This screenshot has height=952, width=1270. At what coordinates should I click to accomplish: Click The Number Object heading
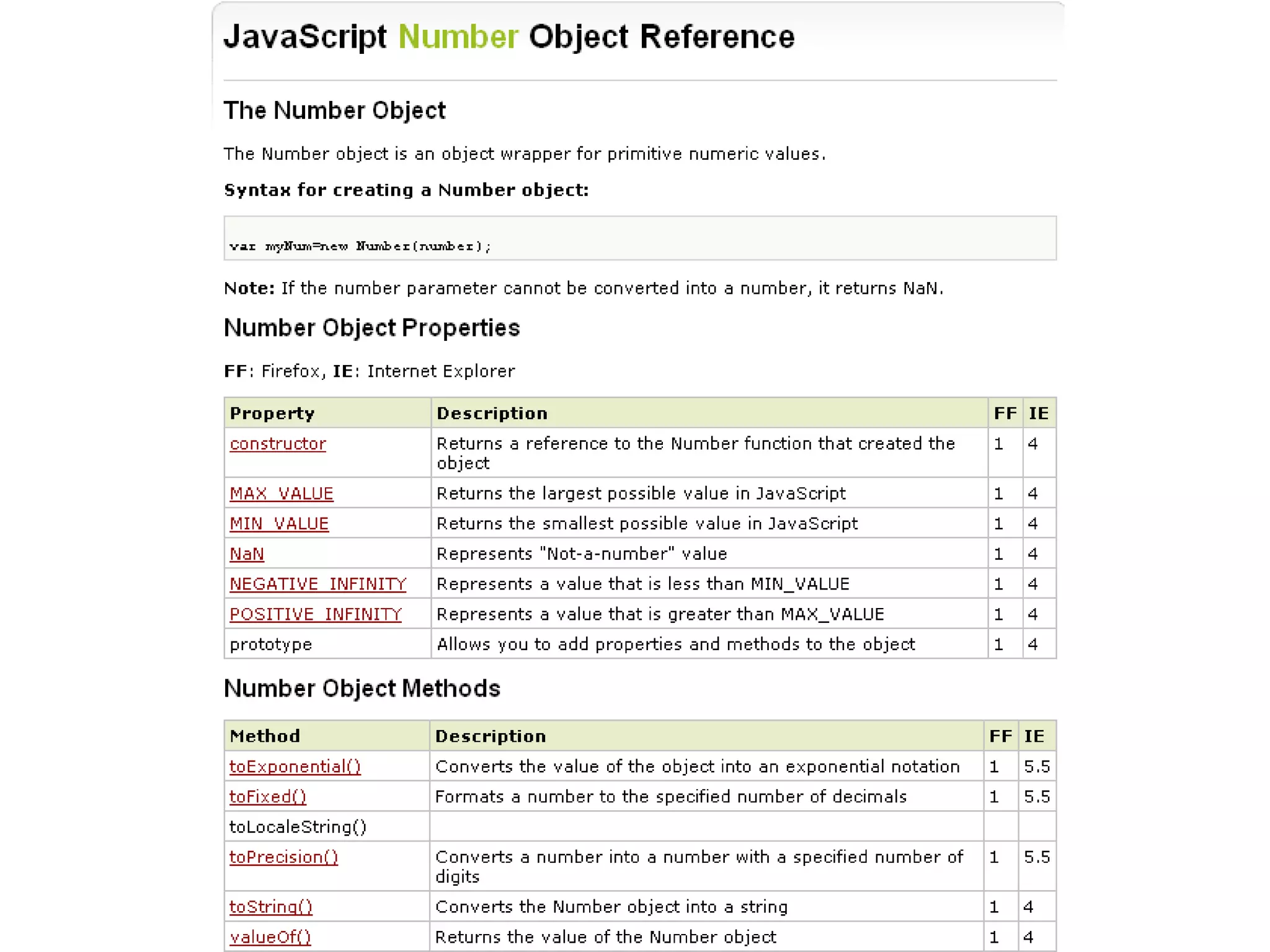[334, 110]
